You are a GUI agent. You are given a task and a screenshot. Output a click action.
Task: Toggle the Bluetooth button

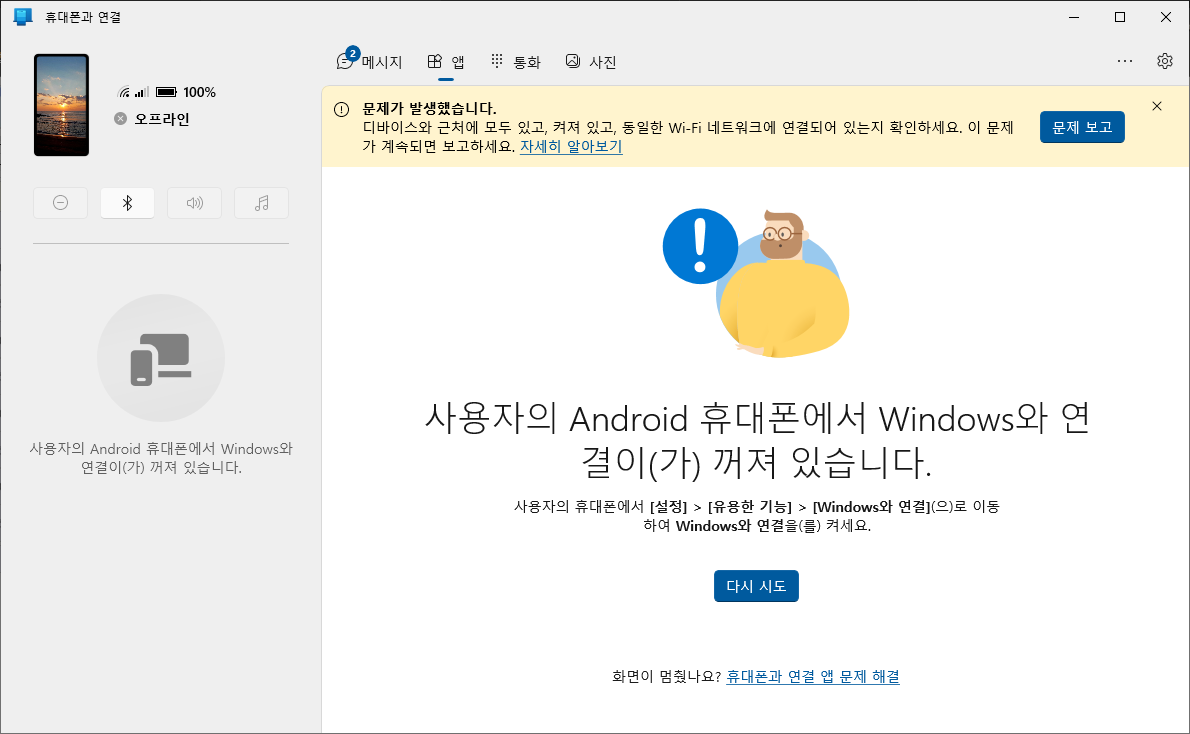point(128,203)
